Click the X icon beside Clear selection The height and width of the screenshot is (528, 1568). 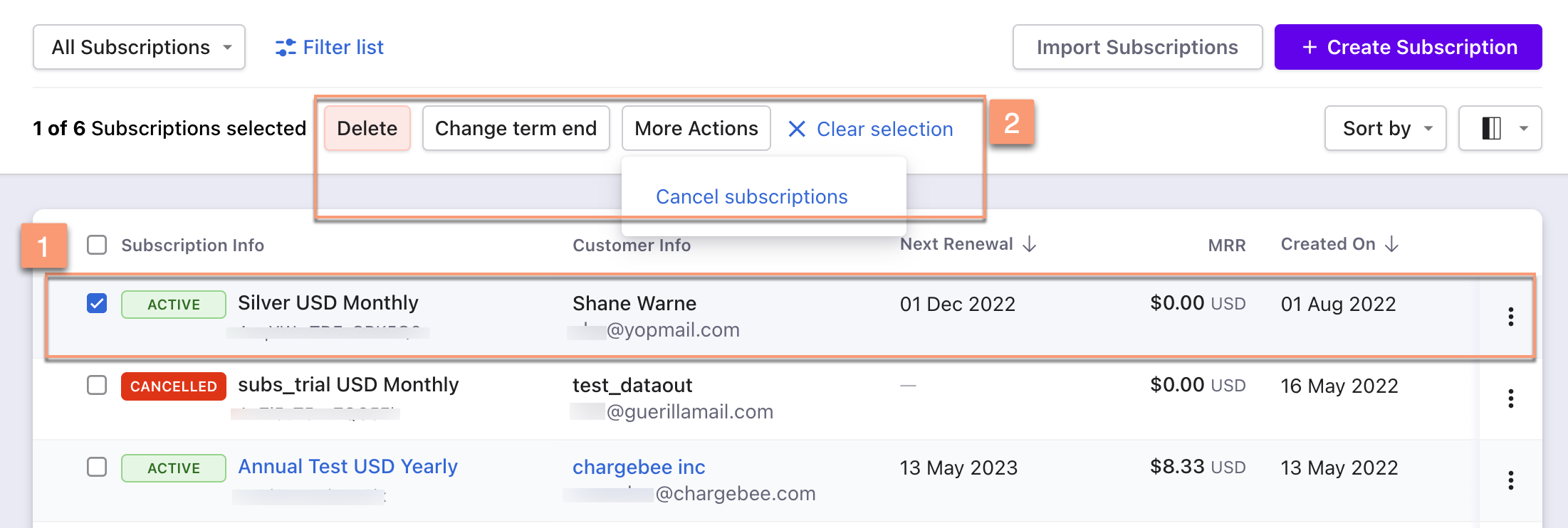click(x=797, y=129)
